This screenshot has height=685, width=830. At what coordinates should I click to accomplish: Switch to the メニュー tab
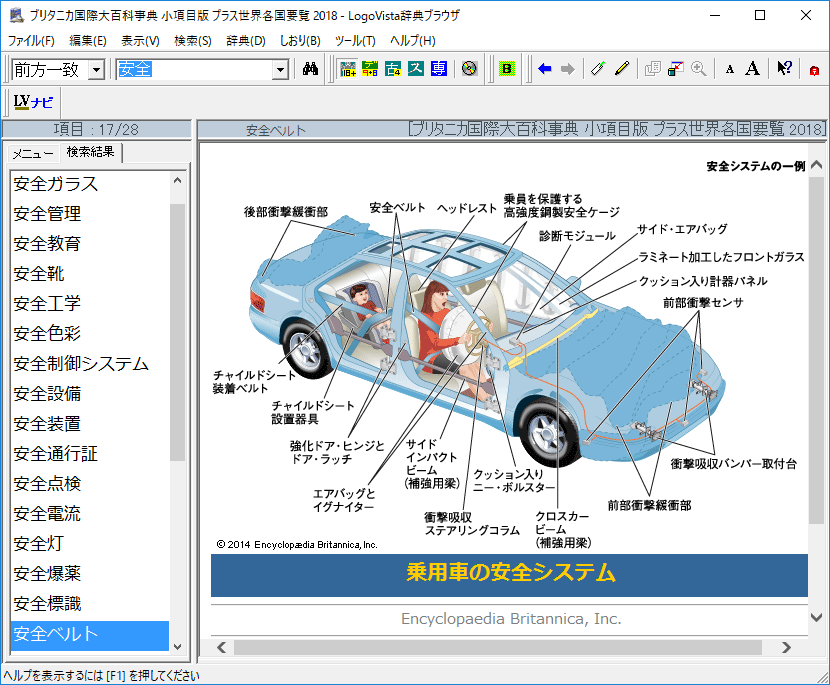click(33, 154)
